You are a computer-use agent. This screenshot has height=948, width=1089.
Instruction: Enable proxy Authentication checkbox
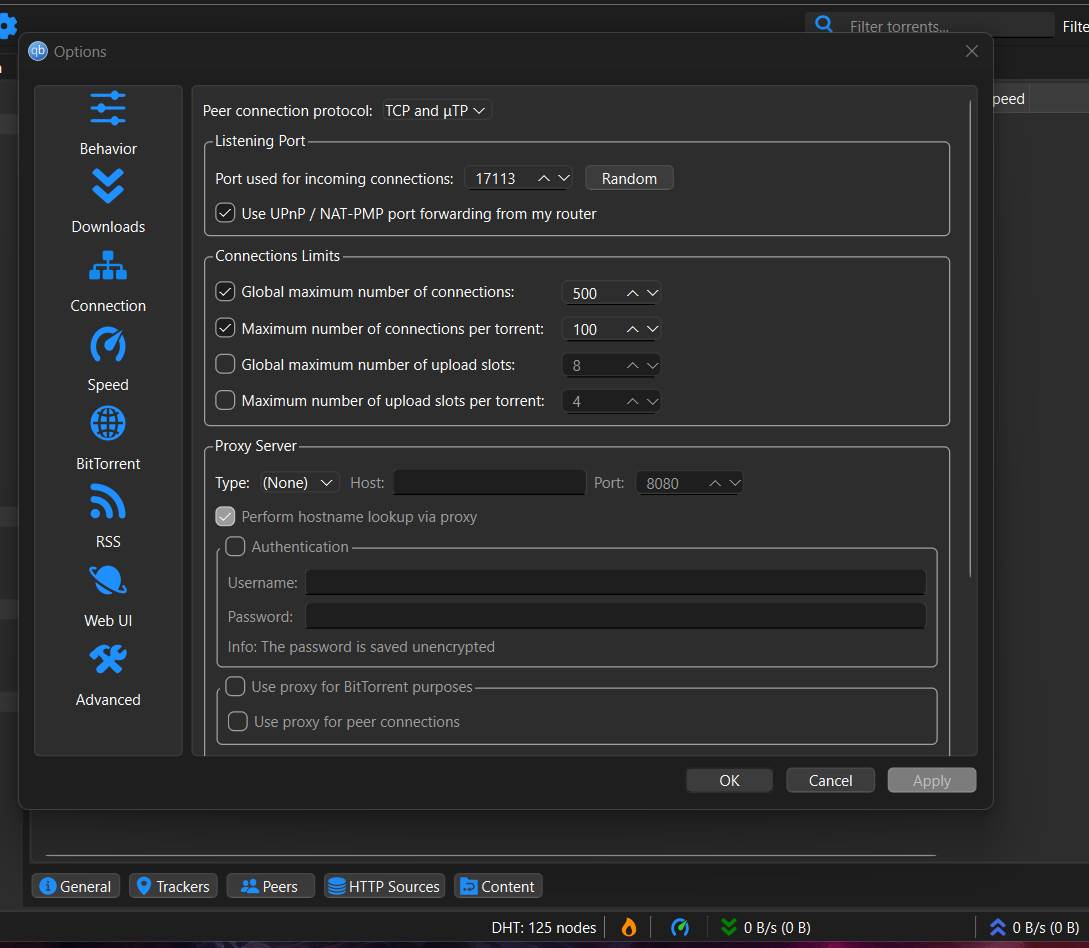[x=235, y=547]
